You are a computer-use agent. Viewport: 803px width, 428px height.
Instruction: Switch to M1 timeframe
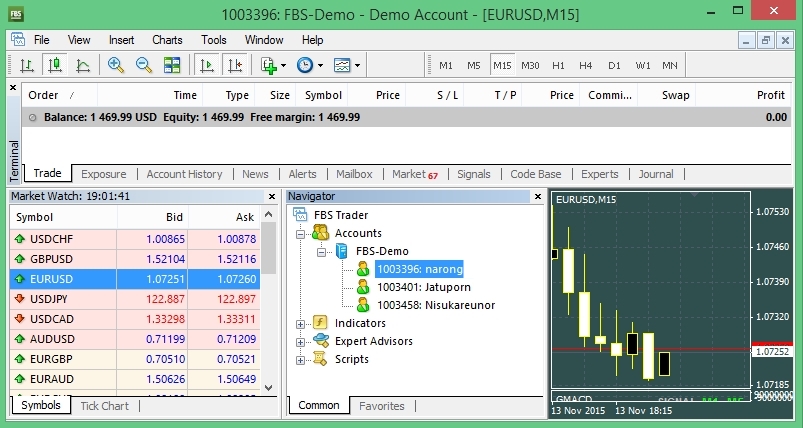coord(446,66)
